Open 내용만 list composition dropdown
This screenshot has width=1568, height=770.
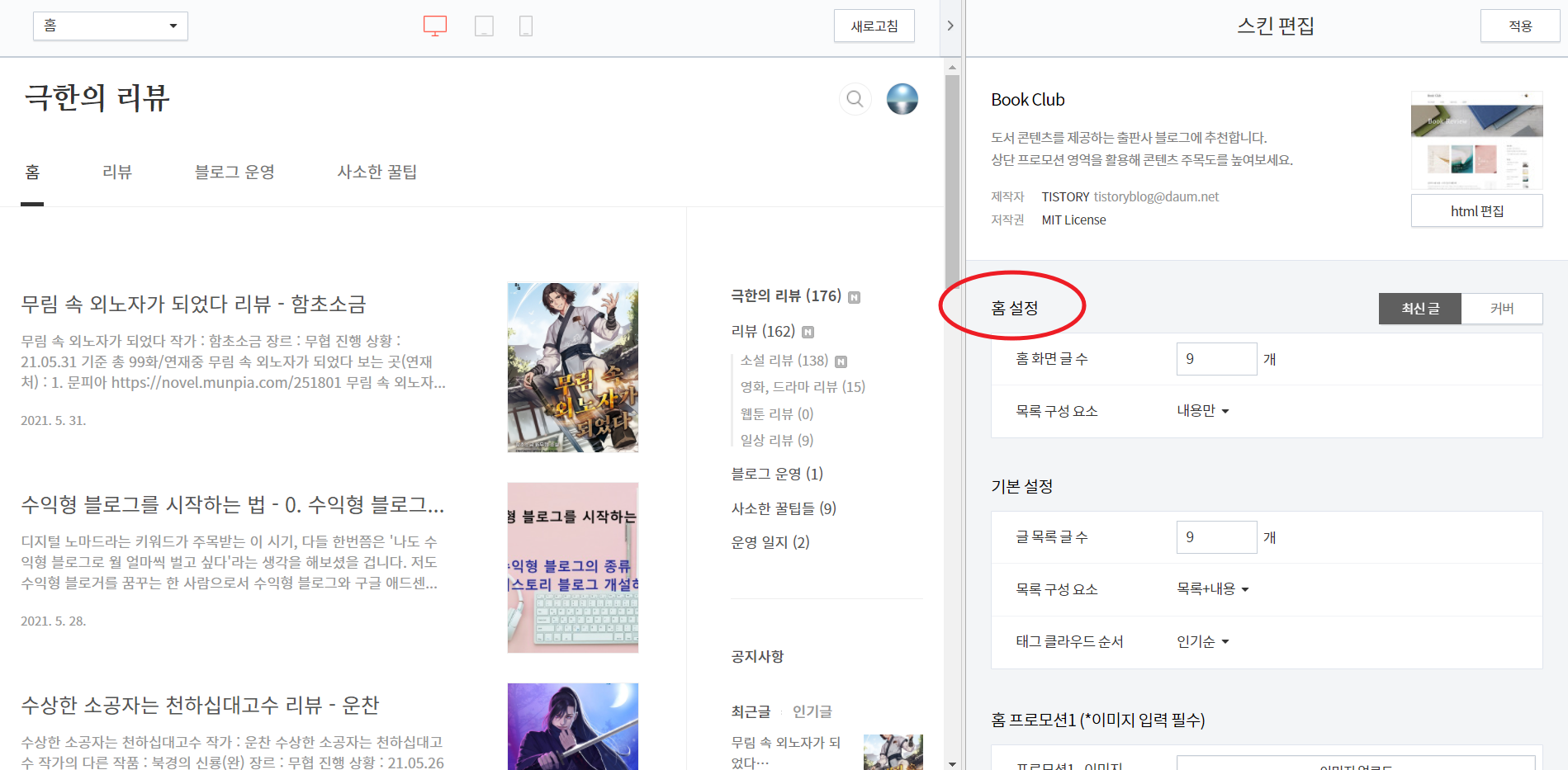tap(1203, 411)
